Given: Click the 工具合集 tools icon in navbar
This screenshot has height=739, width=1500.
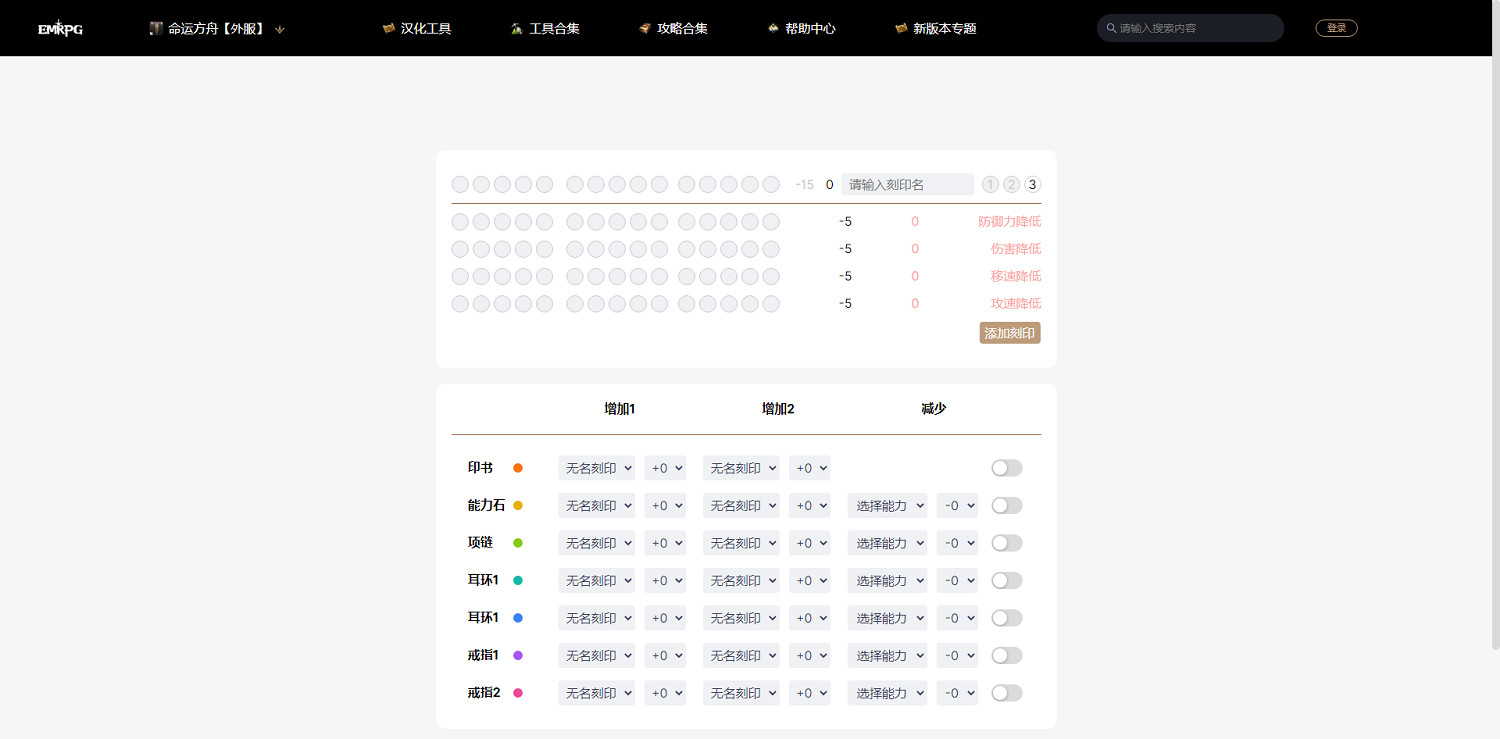Looking at the screenshot, I should (517, 28).
